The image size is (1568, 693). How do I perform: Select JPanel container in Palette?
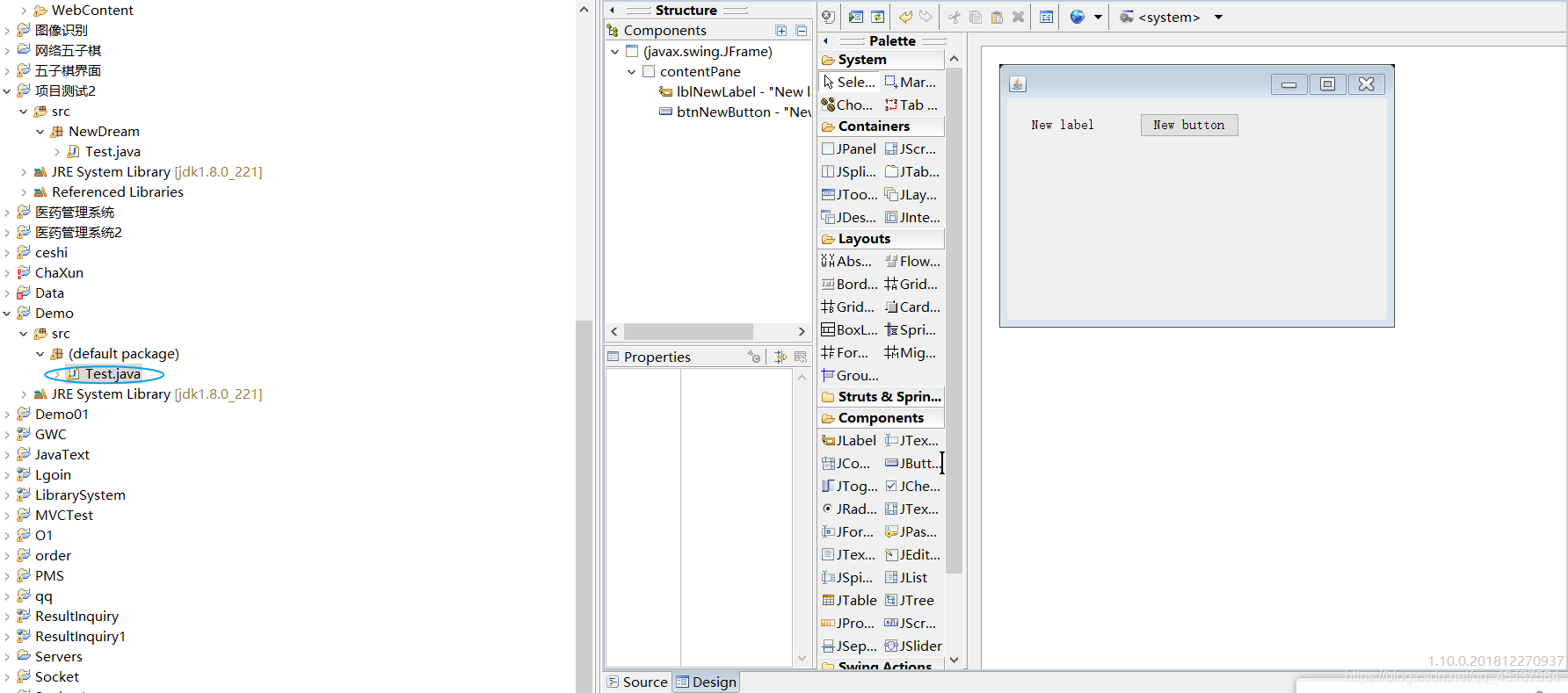[849, 148]
